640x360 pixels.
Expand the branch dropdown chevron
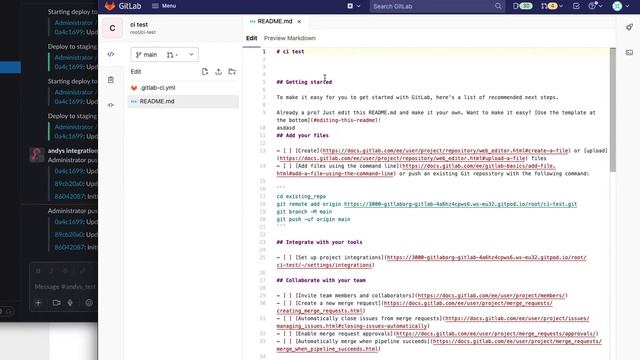click(191, 54)
